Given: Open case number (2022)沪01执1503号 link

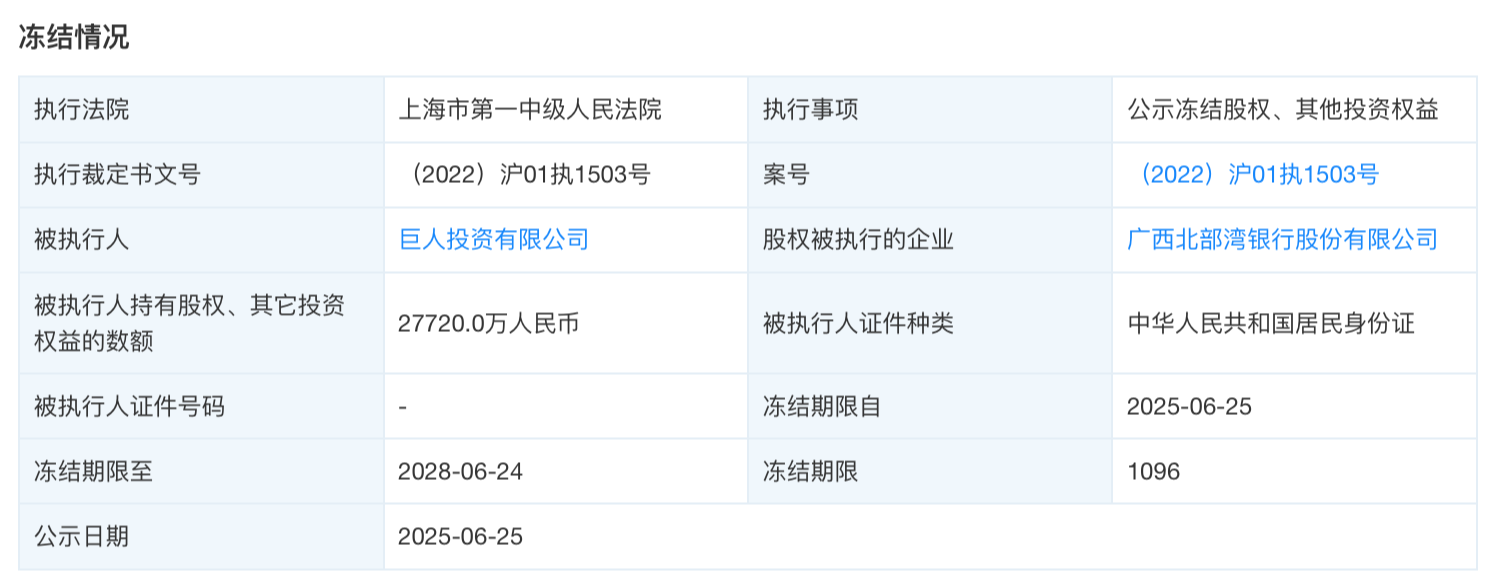Looking at the screenshot, I should [1257, 175].
